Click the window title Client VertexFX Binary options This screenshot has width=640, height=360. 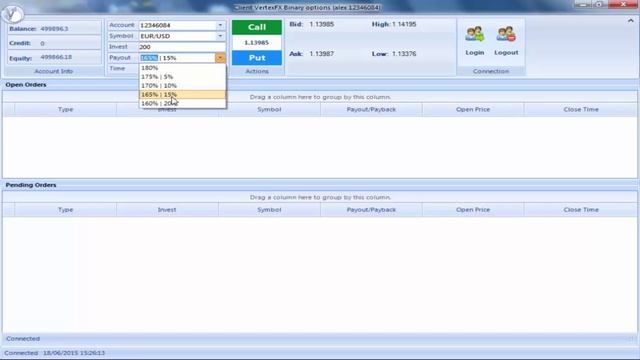pyautogui.click(x=307, y=8)
